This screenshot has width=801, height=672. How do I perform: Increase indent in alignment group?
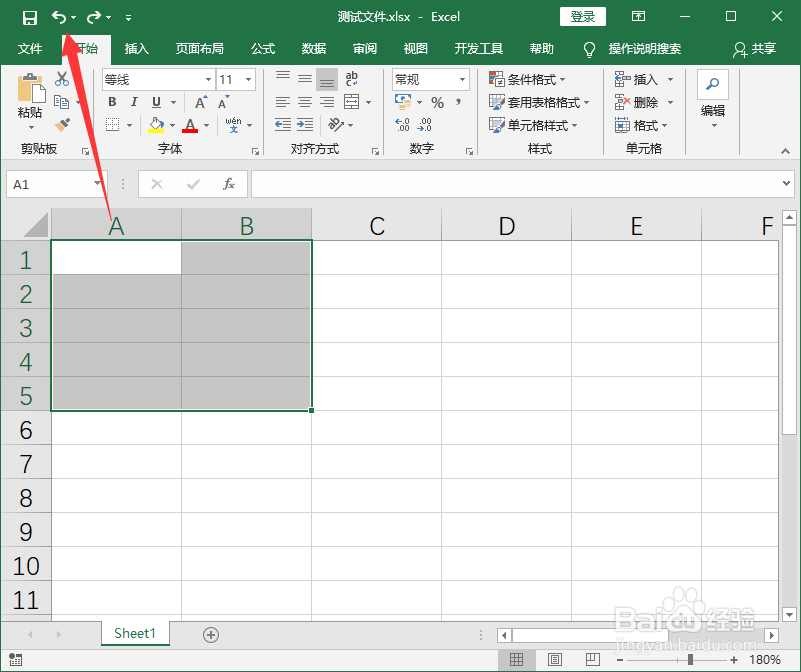coord(305,125)
